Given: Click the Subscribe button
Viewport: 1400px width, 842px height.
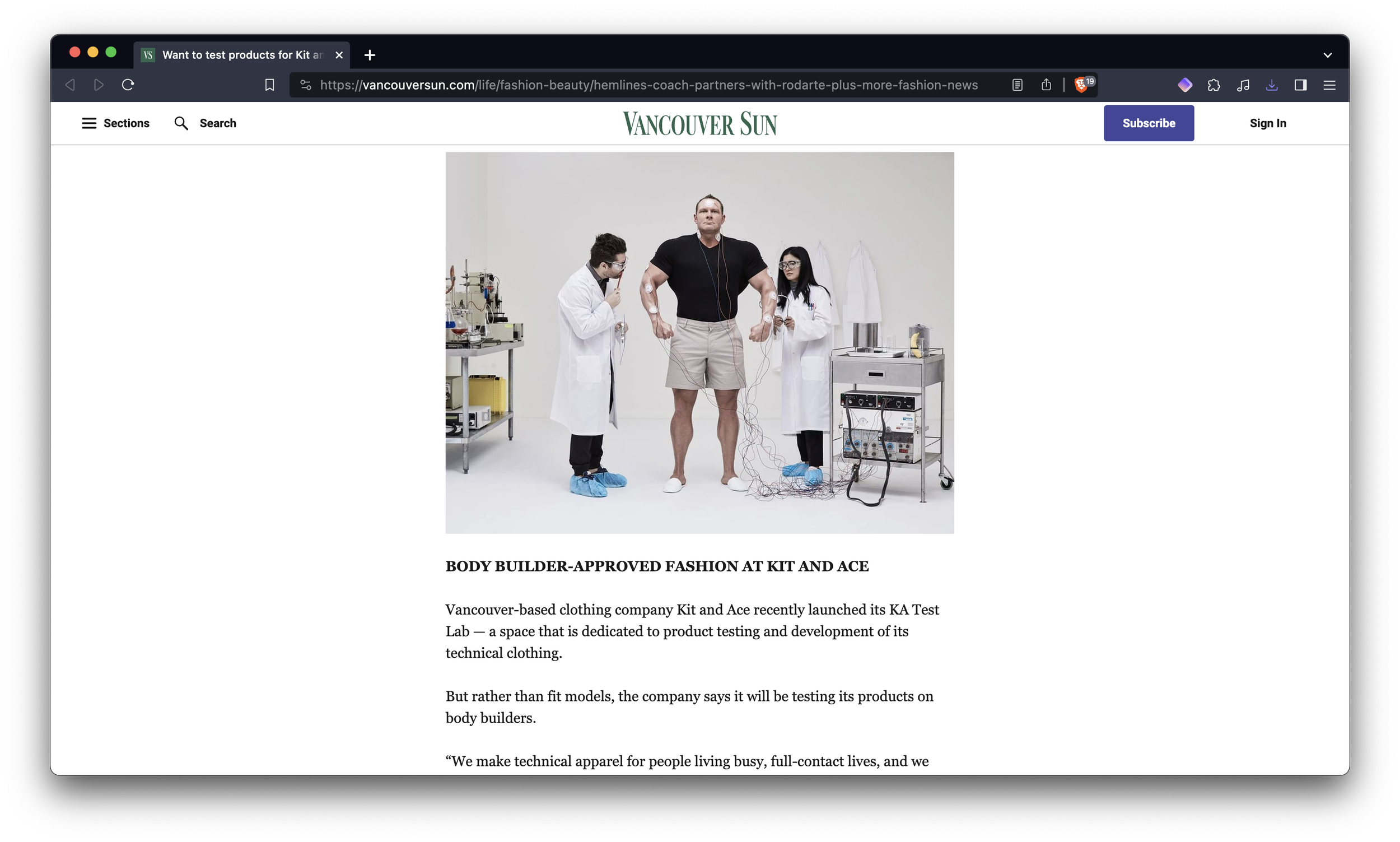Looking at the screenshot, I should (x=1148, y=123).
